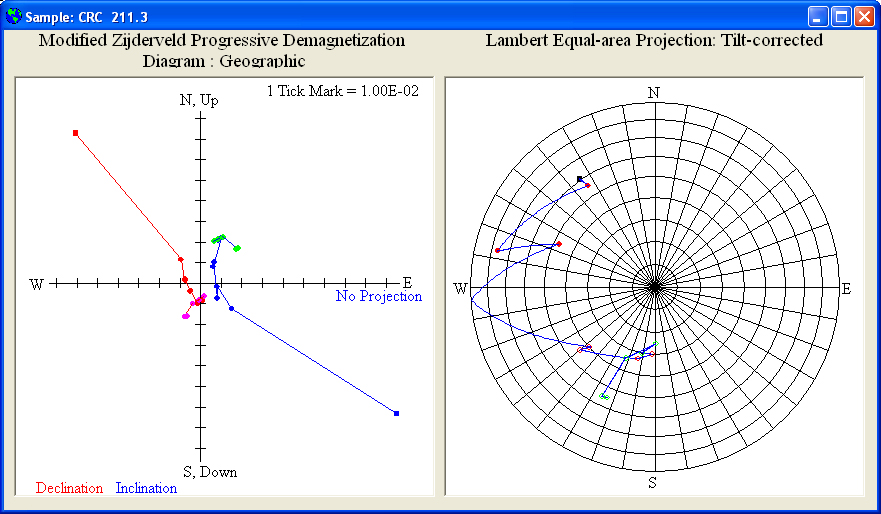The width and height of the screenshot is (881, 514).
Task: Click the globe application icon in title bar
Action: [13, 16]
